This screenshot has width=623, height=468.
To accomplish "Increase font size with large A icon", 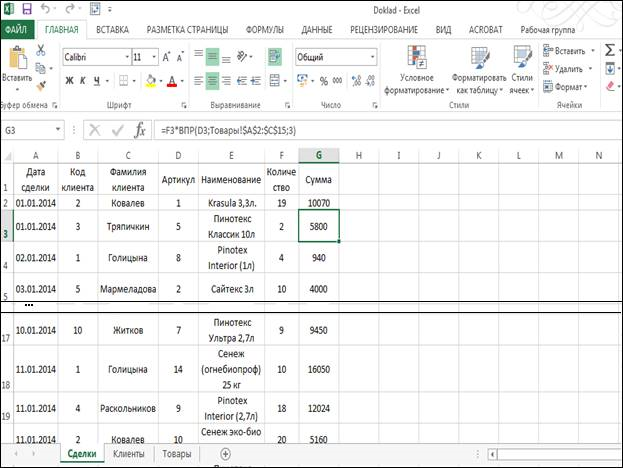I will (x=166, y=57).
